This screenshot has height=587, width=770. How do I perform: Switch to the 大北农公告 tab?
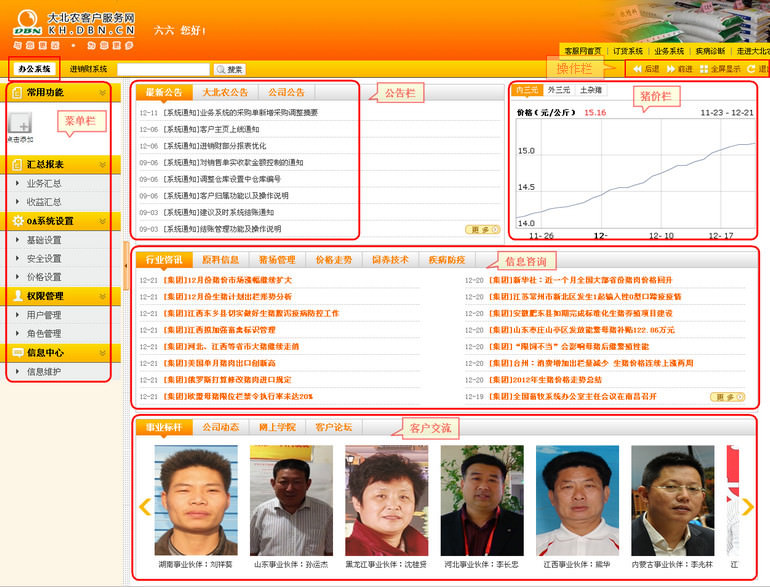point(225,91)
